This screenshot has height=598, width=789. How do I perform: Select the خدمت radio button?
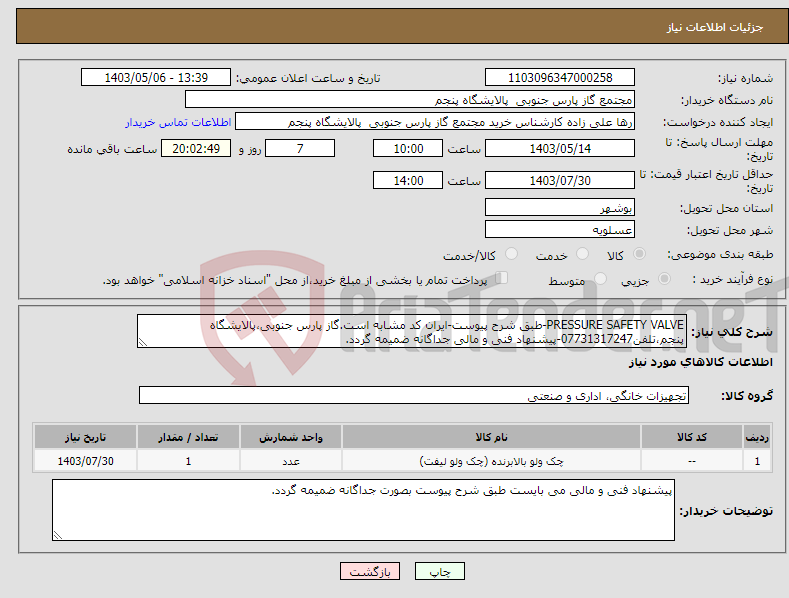coord(582,254)
